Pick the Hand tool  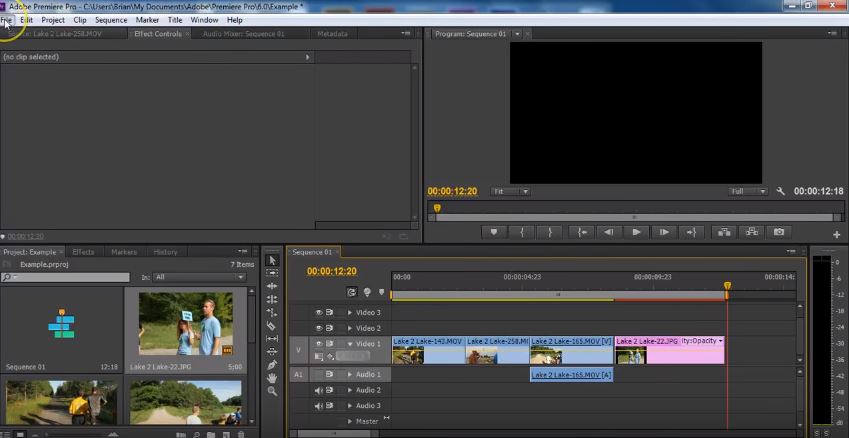click(272, 378)
